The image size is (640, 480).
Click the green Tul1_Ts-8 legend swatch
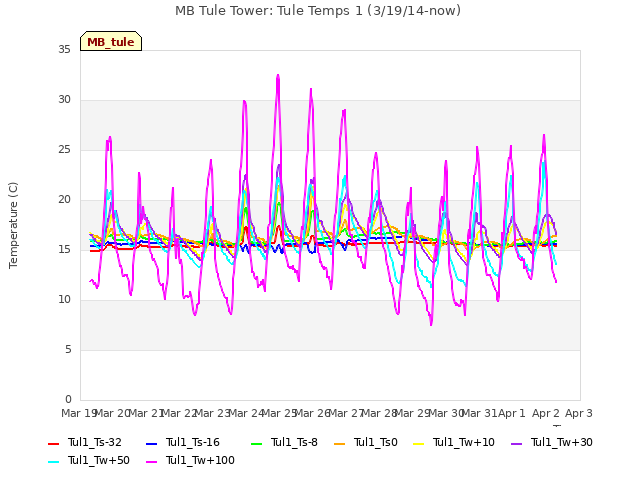pyautogui.click(x=256, y=444)
